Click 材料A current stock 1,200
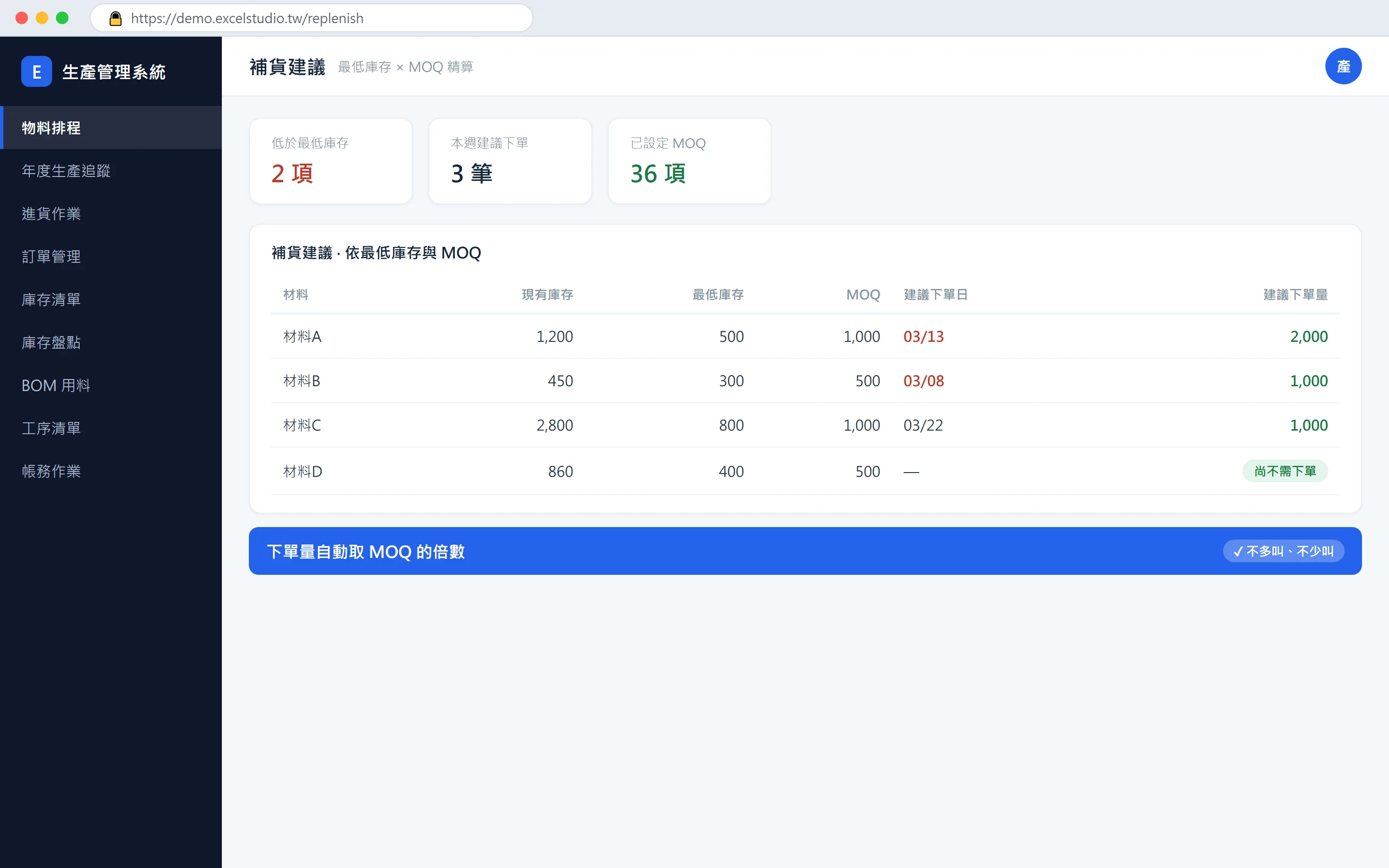The image size is (1389, 868). (x=555, y=337)
